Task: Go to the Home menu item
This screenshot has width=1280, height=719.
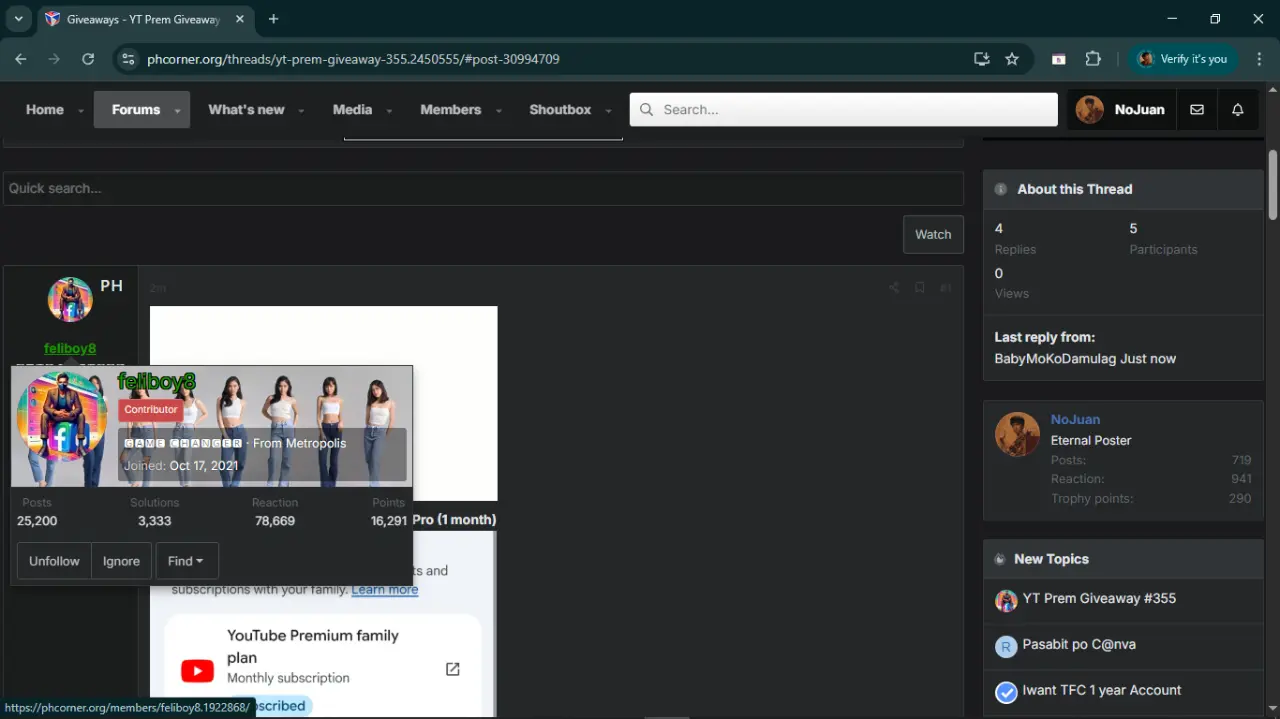Action: point(45,109)
